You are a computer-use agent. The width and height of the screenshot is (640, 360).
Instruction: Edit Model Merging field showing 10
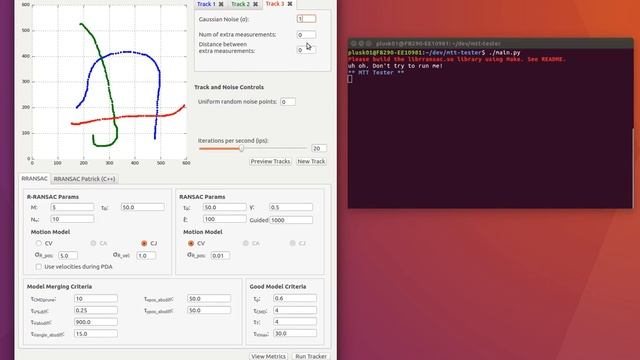(x=96, y=299)
